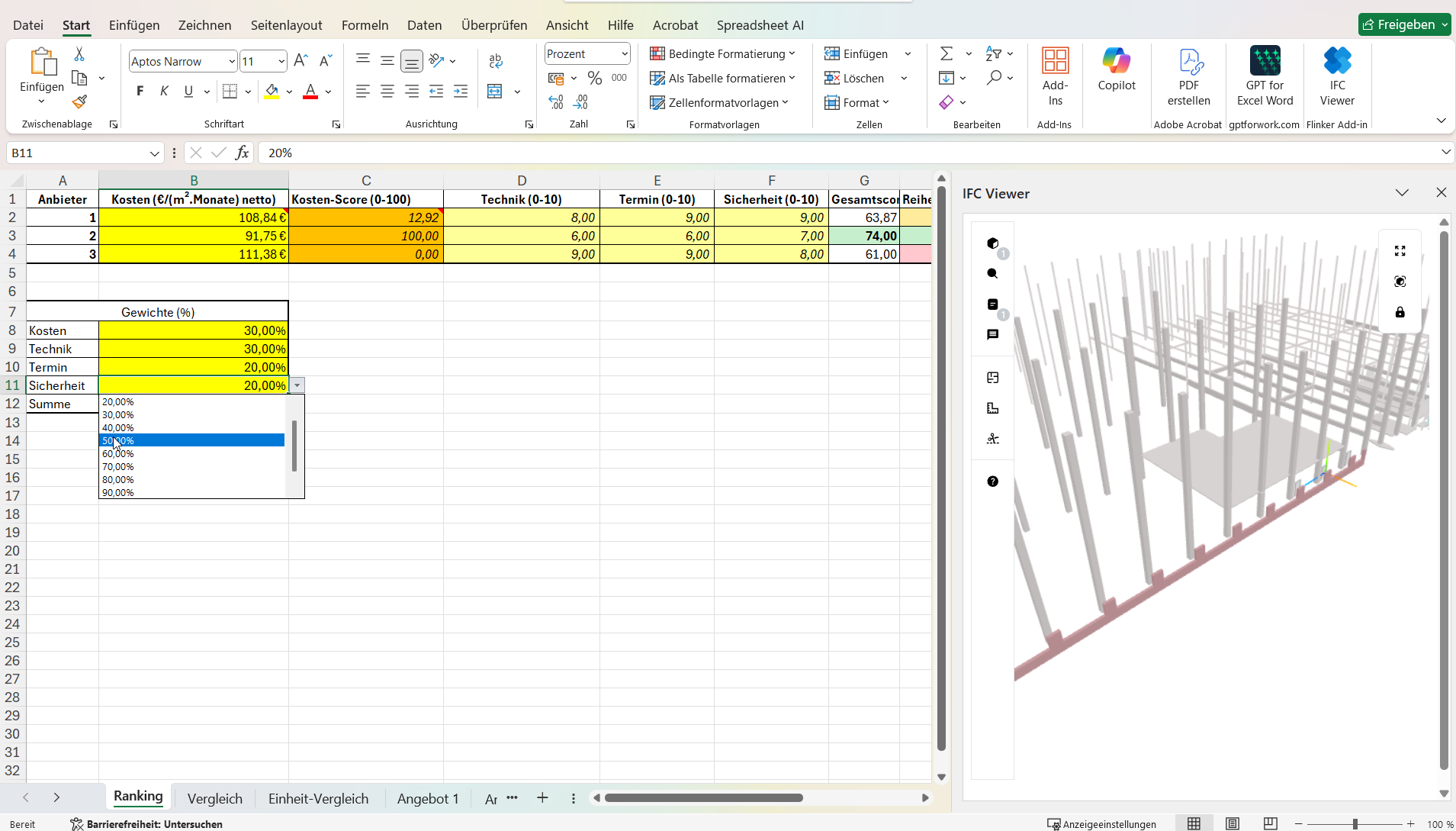The width and height of the screenshot is (1456, 831).
Task: Click fullscreen icon in IFC Viewer
Action: click(x=1400, y=251)
